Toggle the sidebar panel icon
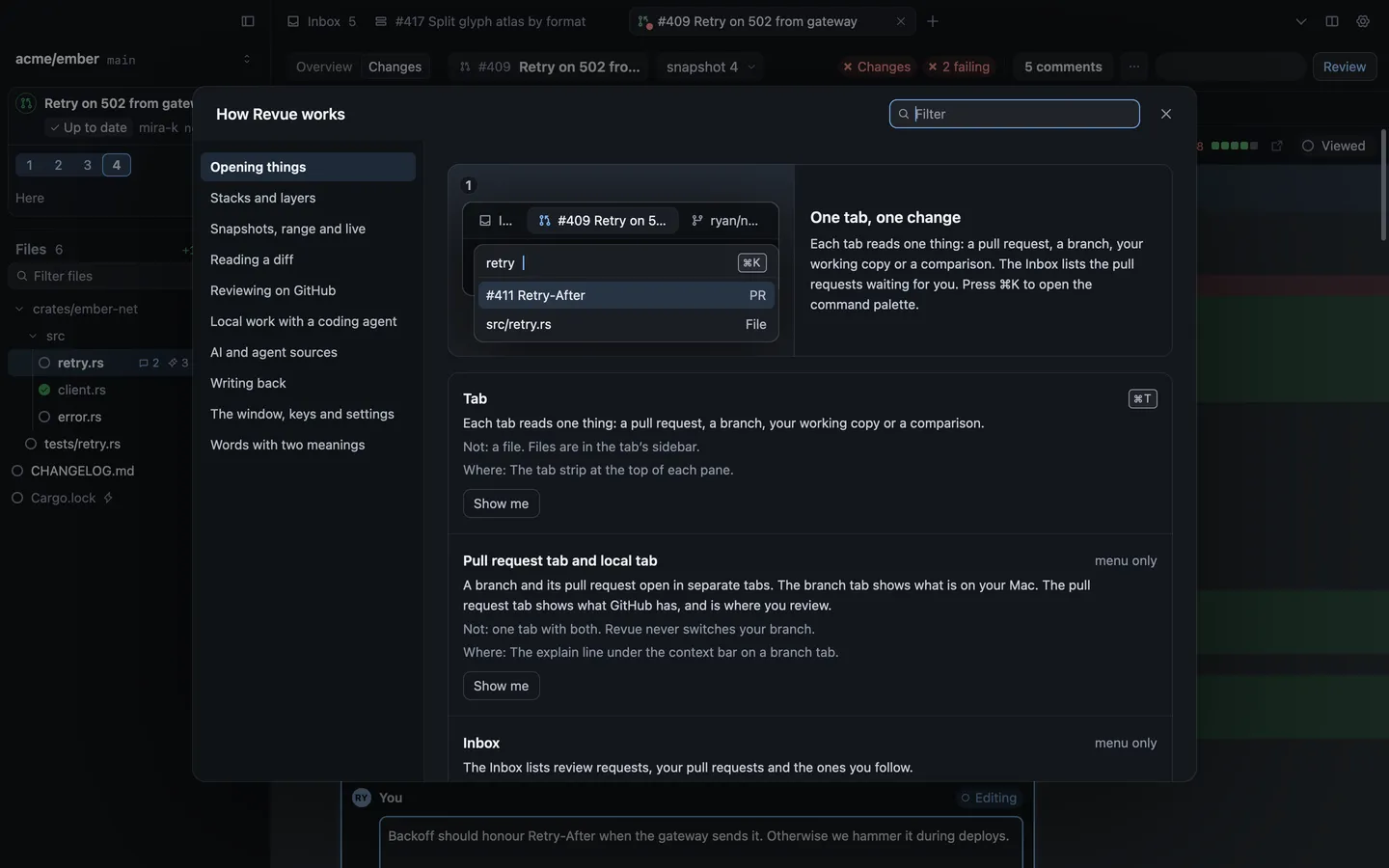Image resolution: width=1389 pixels, height=868 pixels. click(248, 21)
